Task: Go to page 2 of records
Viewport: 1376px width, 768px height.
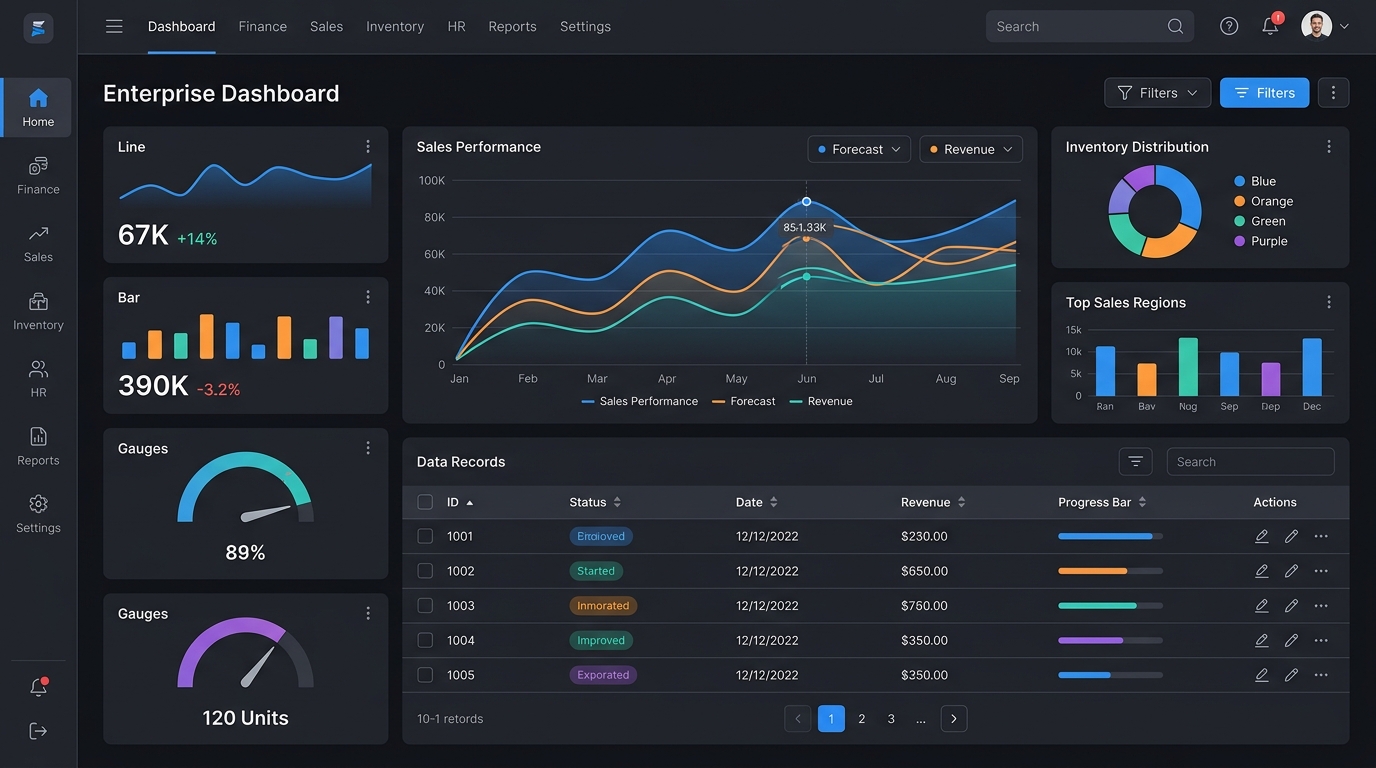Action: [x=861, y=718]
